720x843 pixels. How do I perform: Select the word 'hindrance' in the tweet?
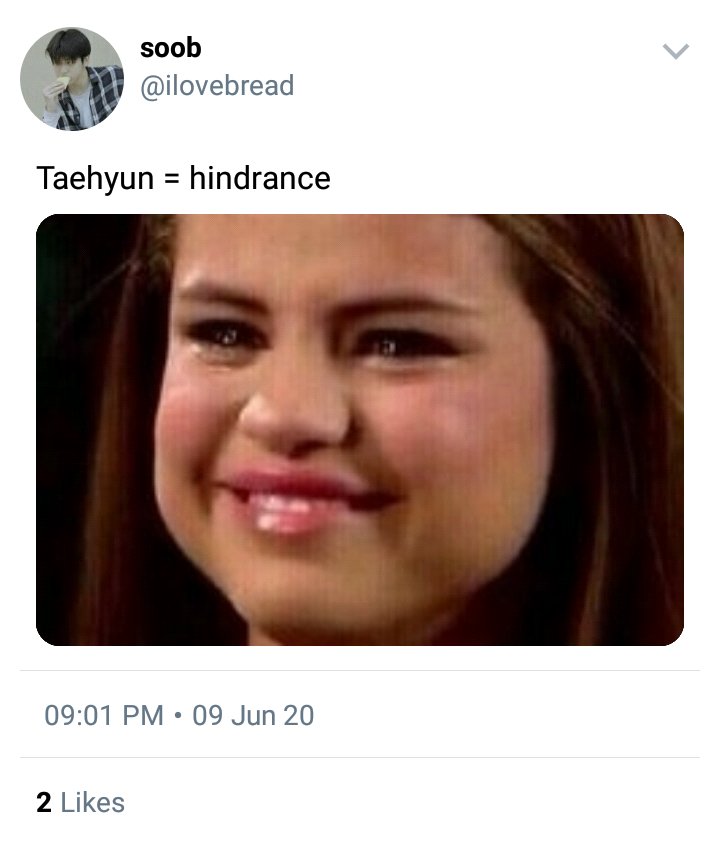tap(260, 178)
